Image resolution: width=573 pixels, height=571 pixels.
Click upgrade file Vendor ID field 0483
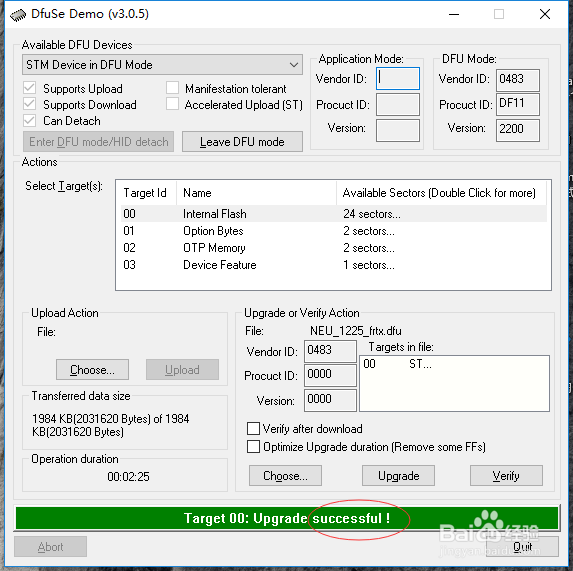pyautogui.click(x=330, y=351)
